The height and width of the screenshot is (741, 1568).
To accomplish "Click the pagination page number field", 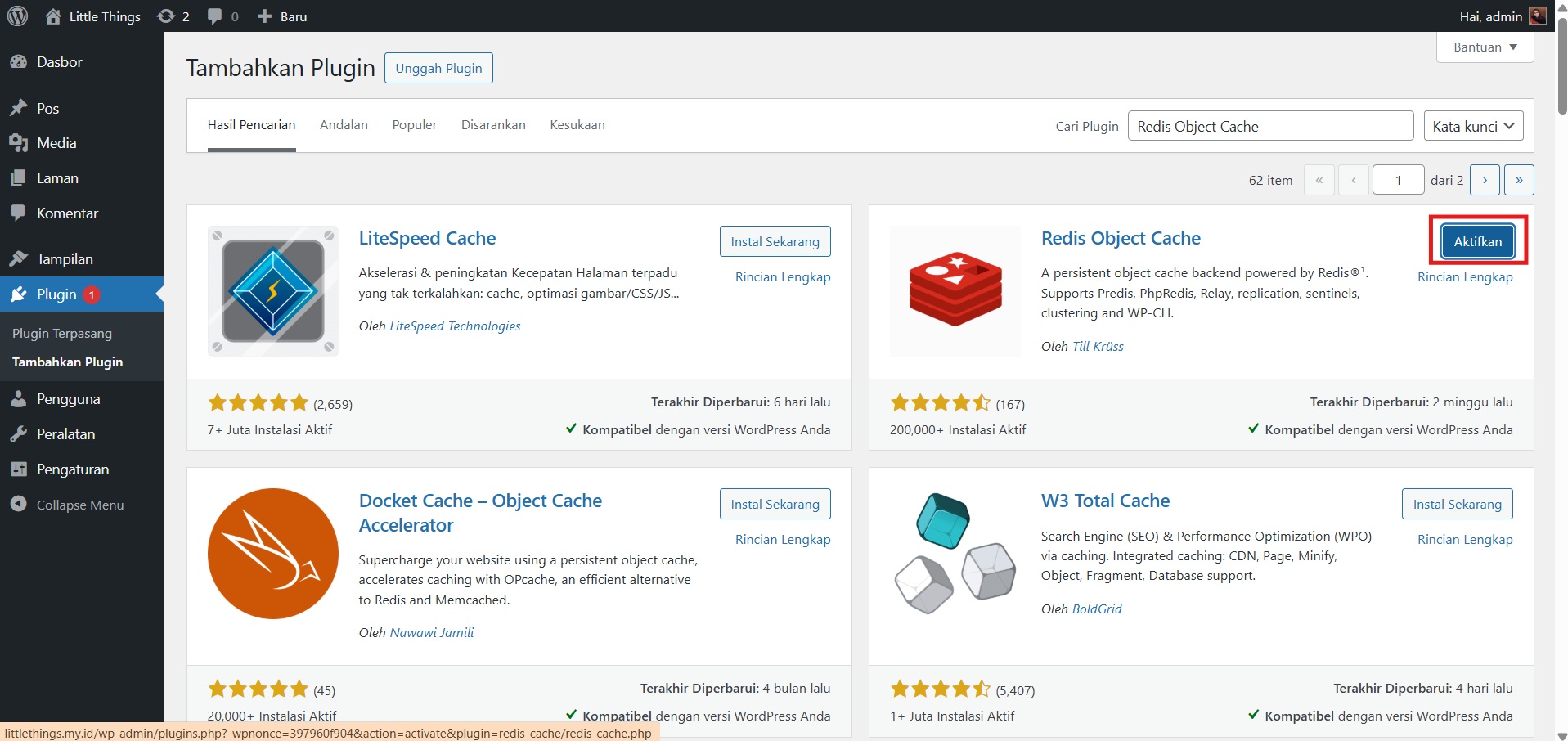I will pos(1397,179).
